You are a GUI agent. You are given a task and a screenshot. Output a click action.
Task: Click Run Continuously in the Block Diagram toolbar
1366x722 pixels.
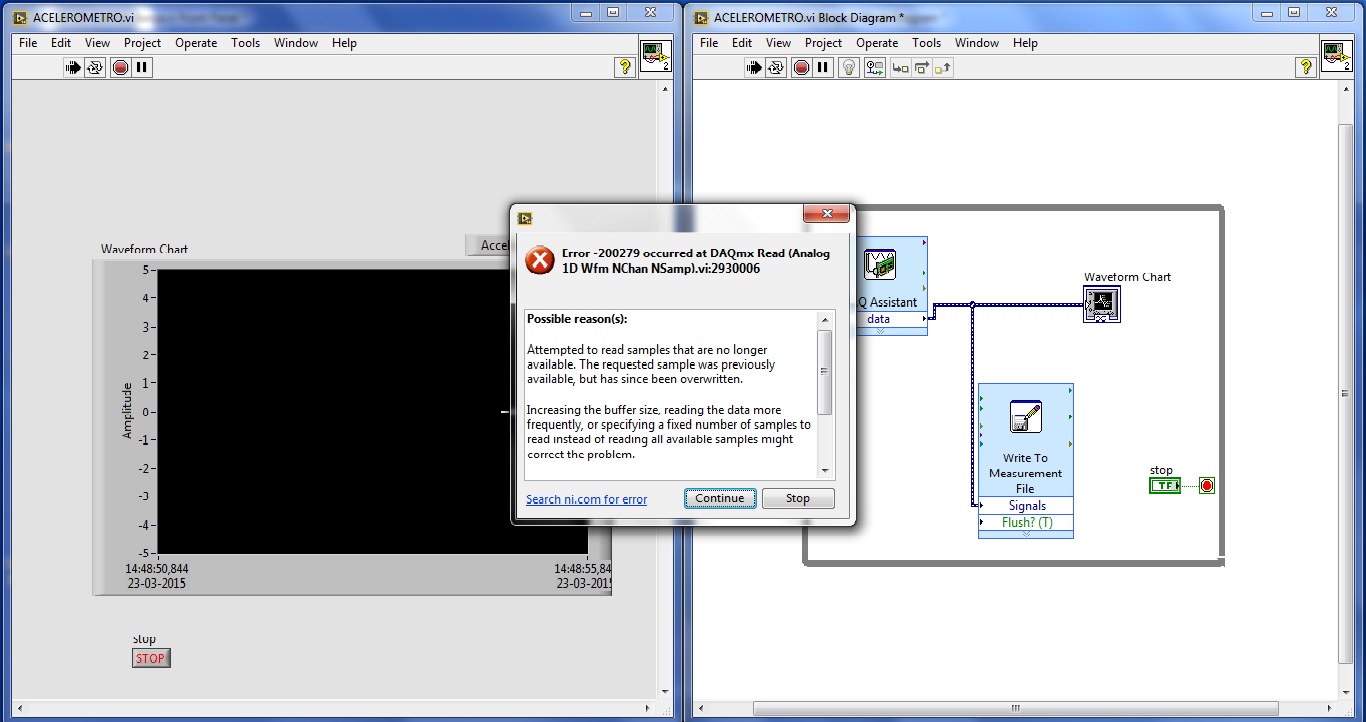click(776, 68)
